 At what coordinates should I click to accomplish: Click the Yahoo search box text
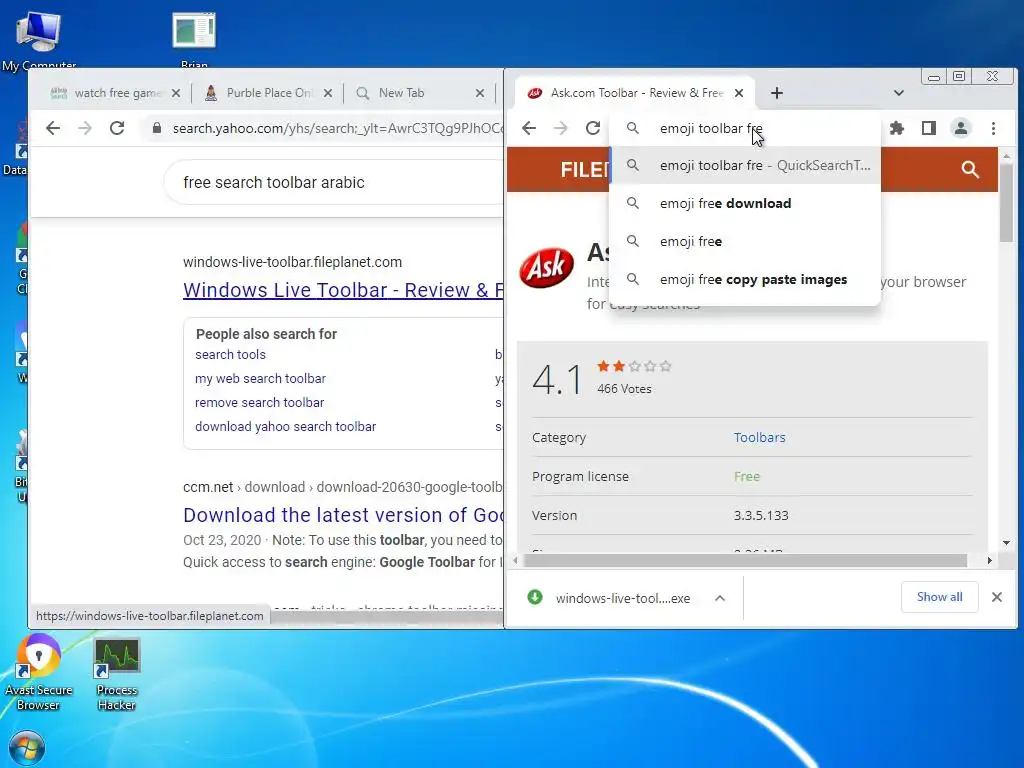pyautogui.click(x=274, y=182)
